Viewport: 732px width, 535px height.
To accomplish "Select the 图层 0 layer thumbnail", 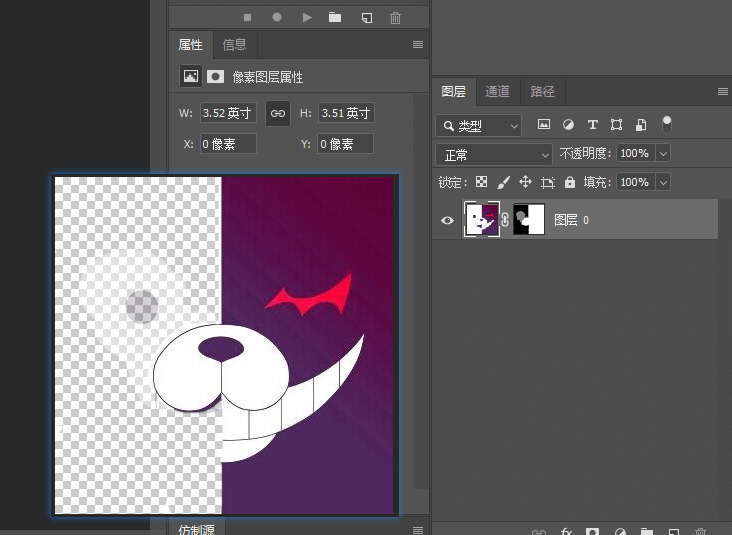I will (x=482, y=219).
